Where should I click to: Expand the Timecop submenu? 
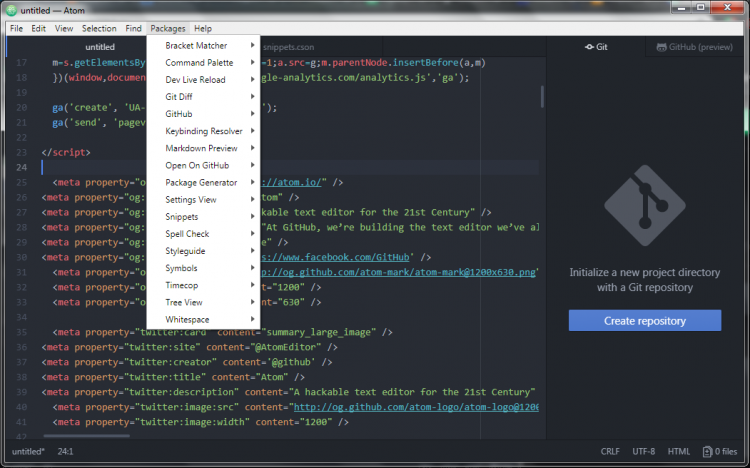[203, 286]
